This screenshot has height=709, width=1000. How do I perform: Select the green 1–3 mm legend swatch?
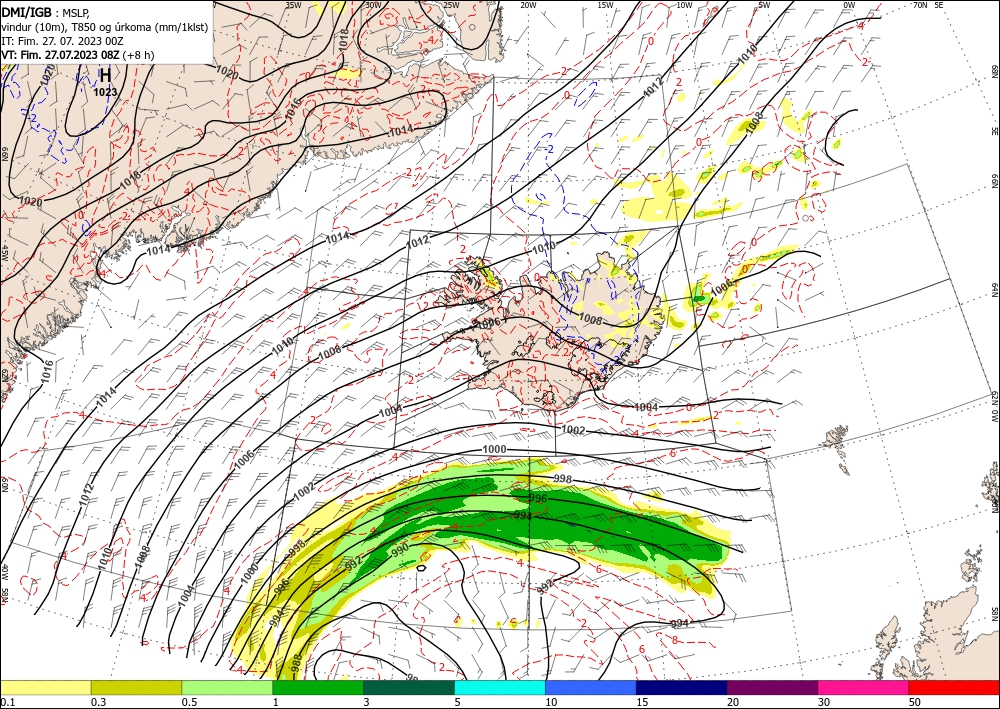pos(318,687)
